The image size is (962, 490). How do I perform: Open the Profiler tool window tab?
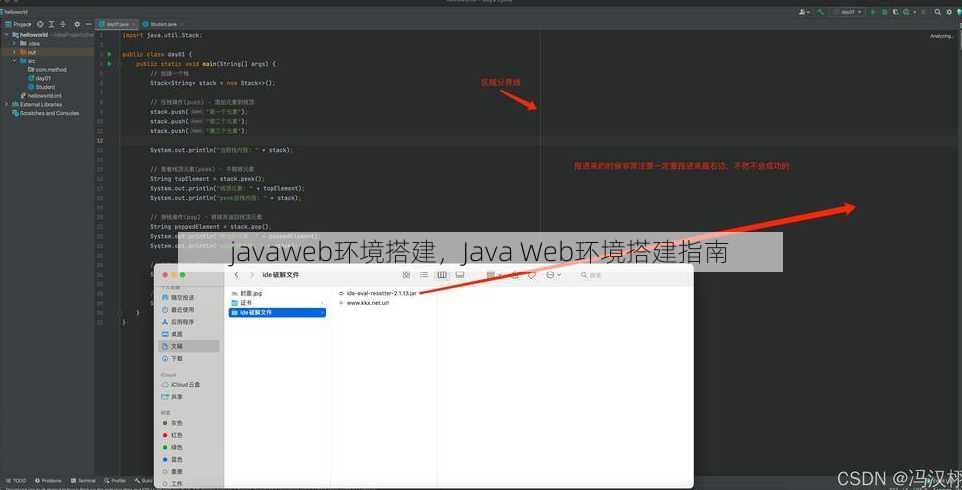115,481
